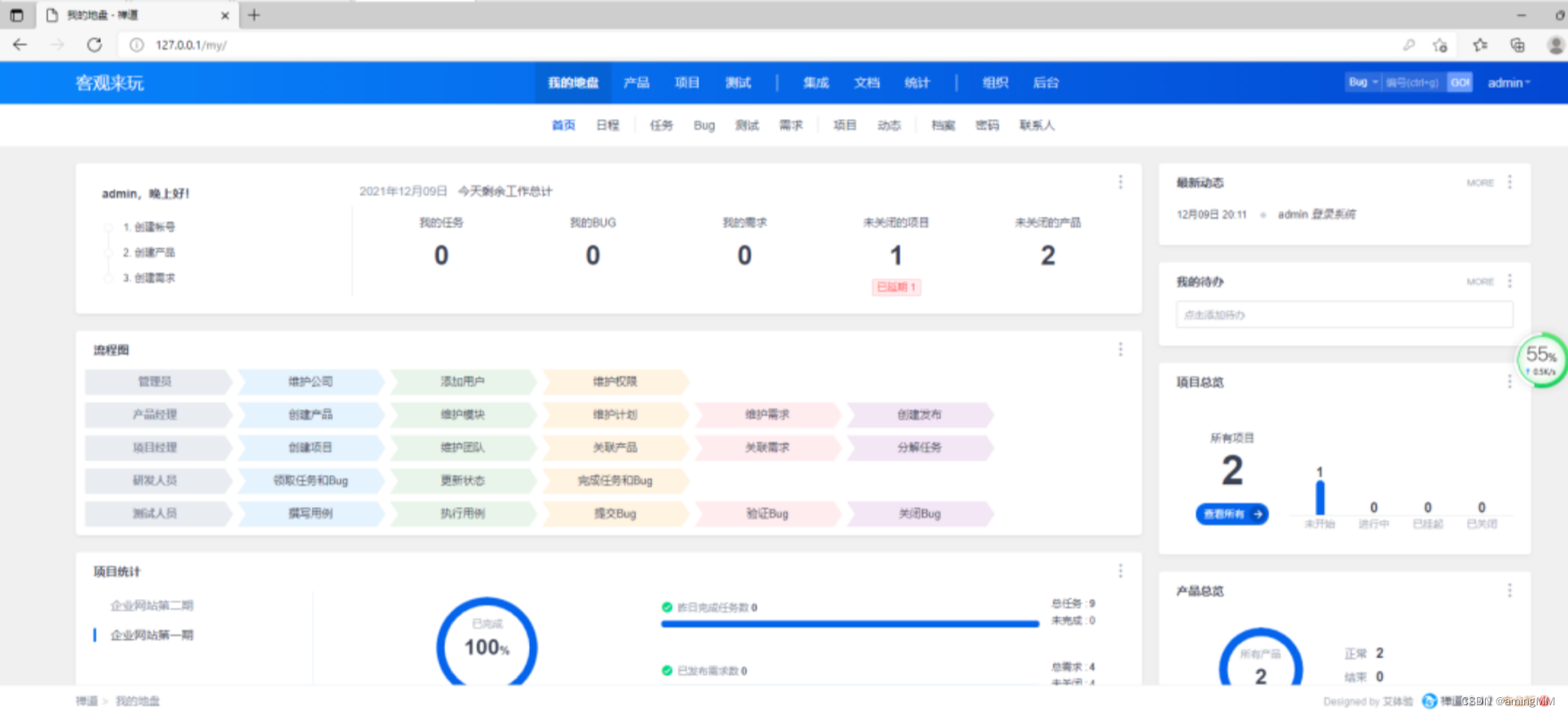Open the favorites star icon in toolbar

(1480, 45)
